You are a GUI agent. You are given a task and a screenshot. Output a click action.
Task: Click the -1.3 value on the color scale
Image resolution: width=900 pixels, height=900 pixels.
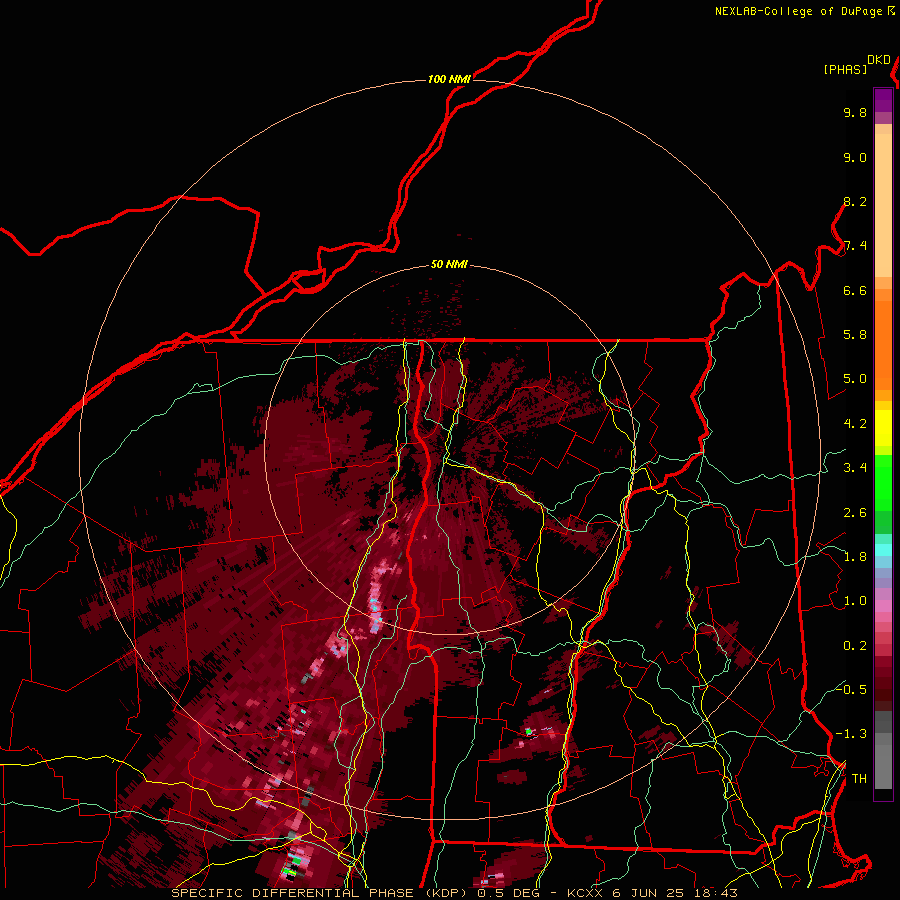pyautogui.click(x=851, y=734)
